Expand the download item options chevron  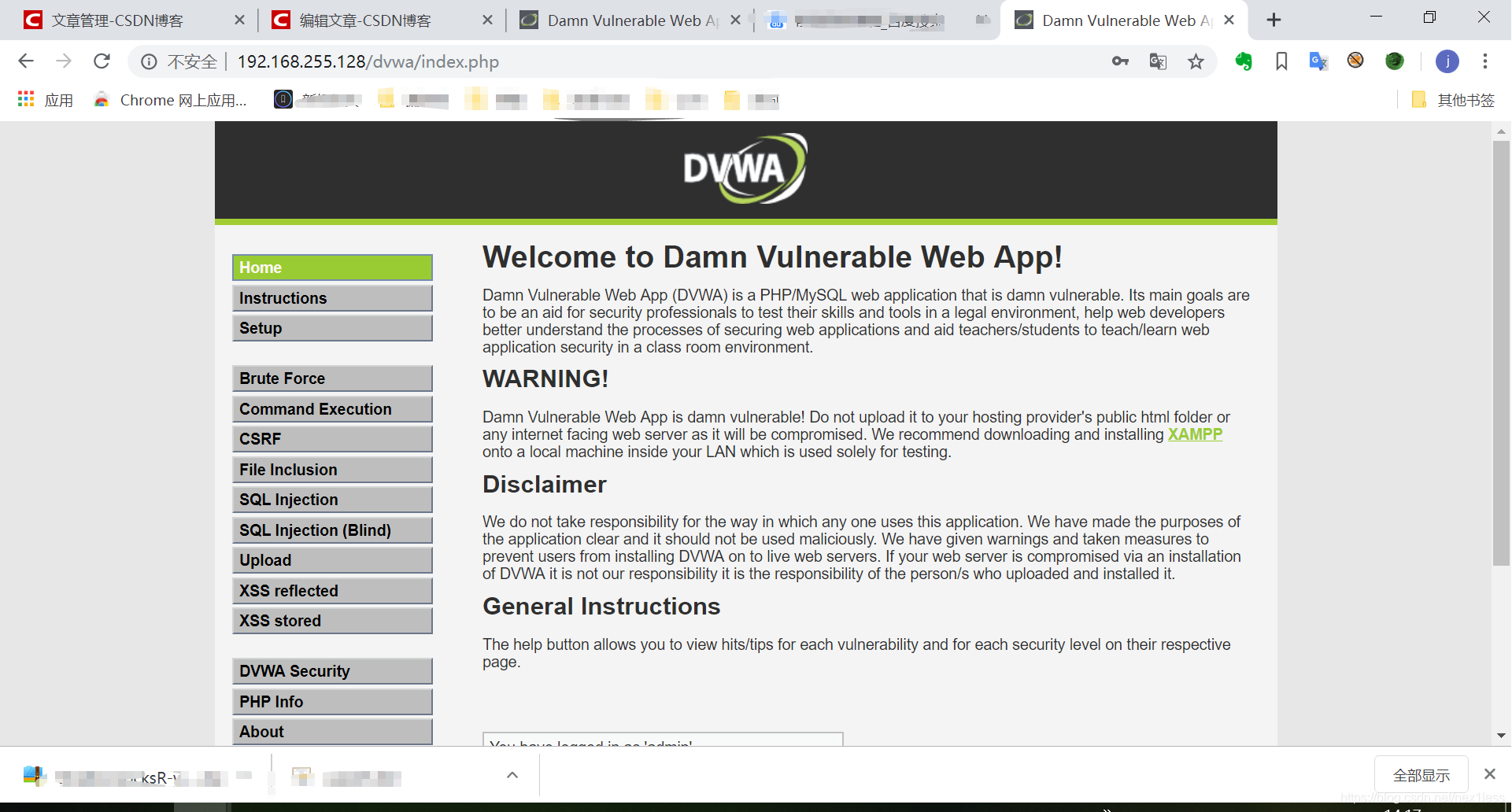click(512, 775)
